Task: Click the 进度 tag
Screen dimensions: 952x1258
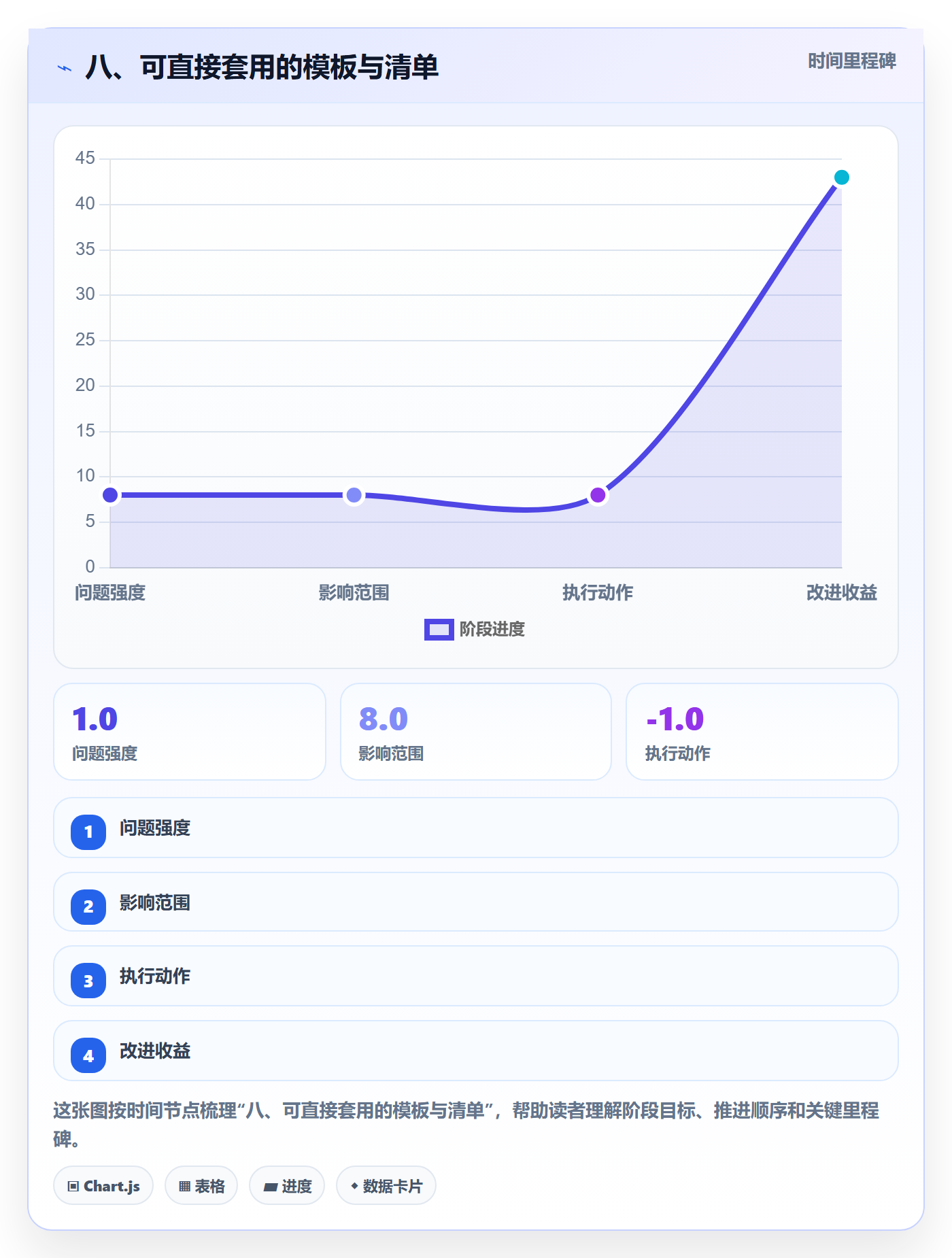Action: point(287,1185)
